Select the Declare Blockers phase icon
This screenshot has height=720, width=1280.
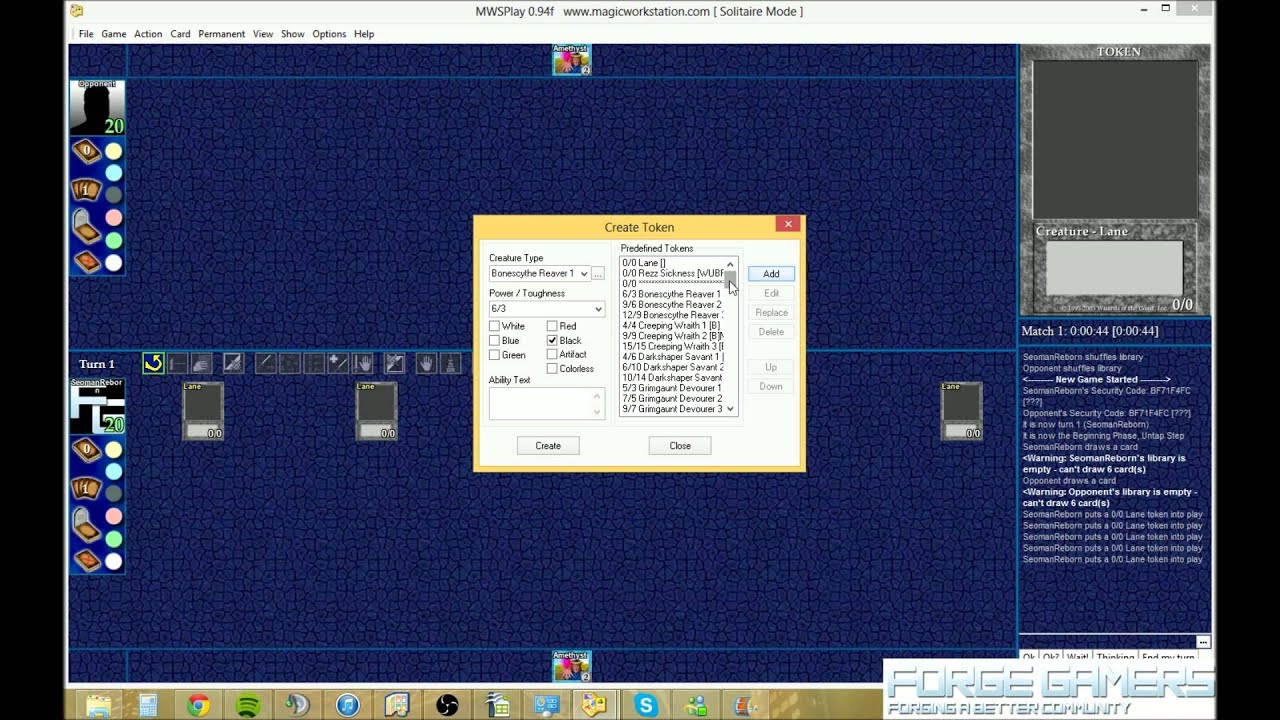coord(314,363)
